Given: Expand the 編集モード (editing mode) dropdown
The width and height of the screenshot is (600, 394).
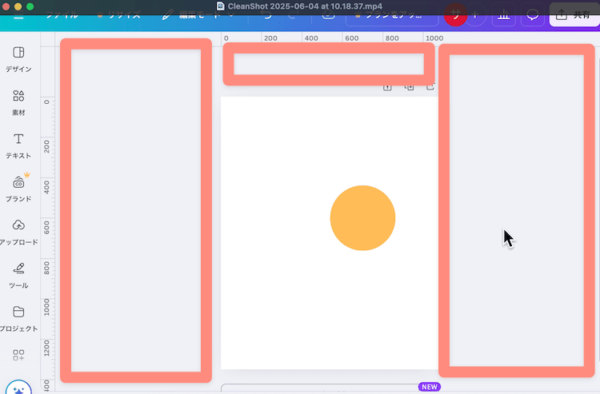Looking at the screenshot, I should (198, 16).
